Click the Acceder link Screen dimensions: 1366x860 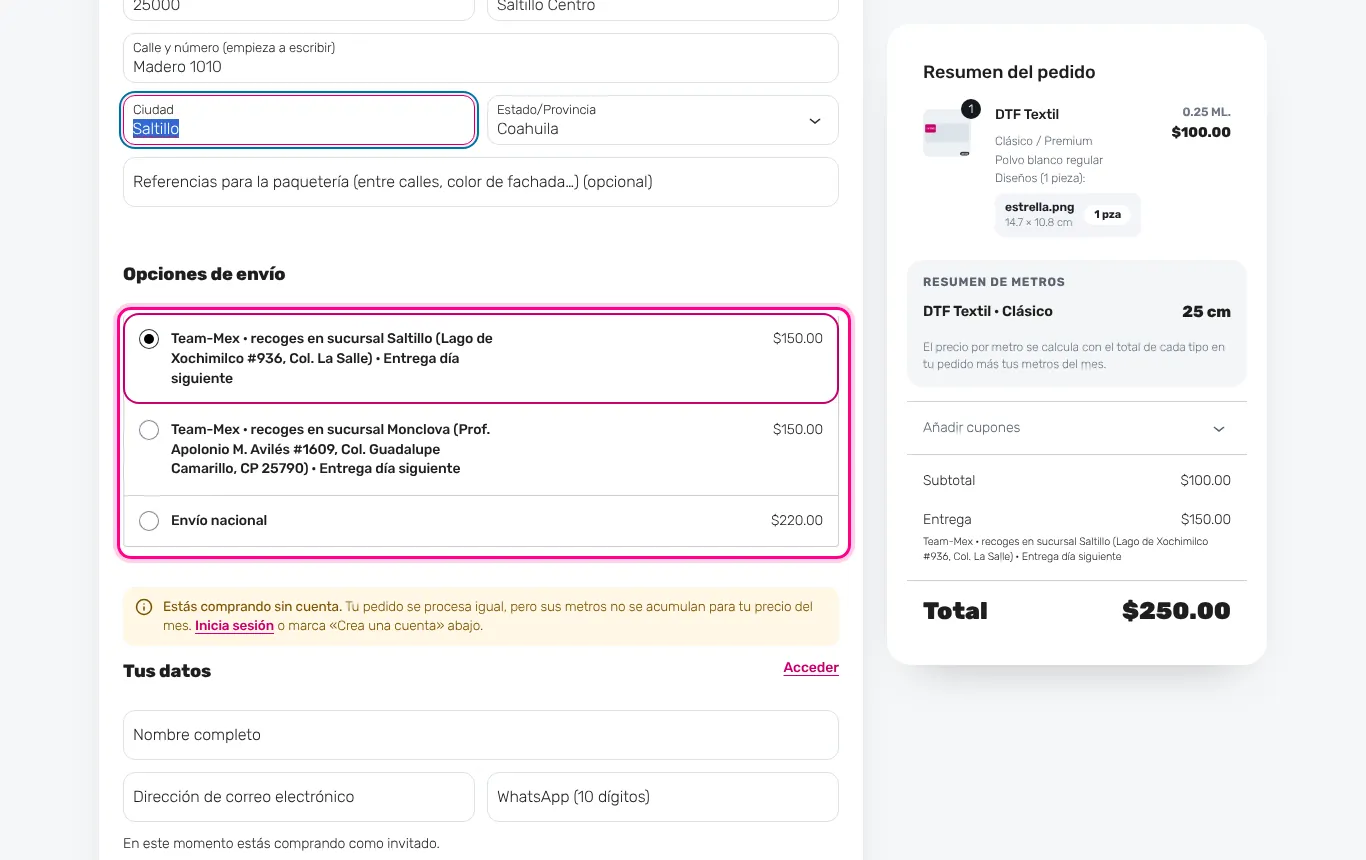click(x=811, y=668)
